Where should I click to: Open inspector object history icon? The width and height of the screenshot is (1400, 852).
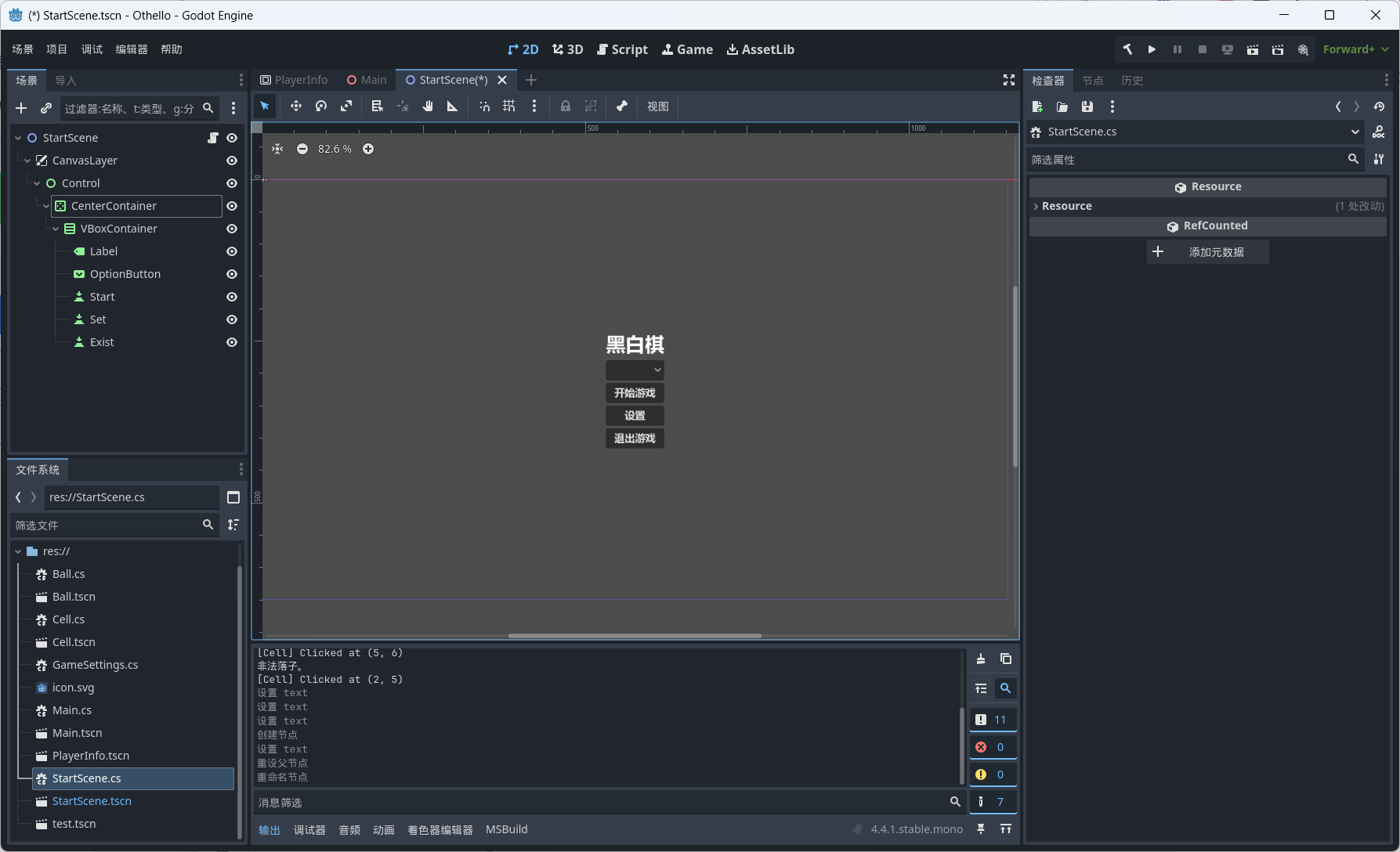pyautogui.click(x=1380, y=106)
